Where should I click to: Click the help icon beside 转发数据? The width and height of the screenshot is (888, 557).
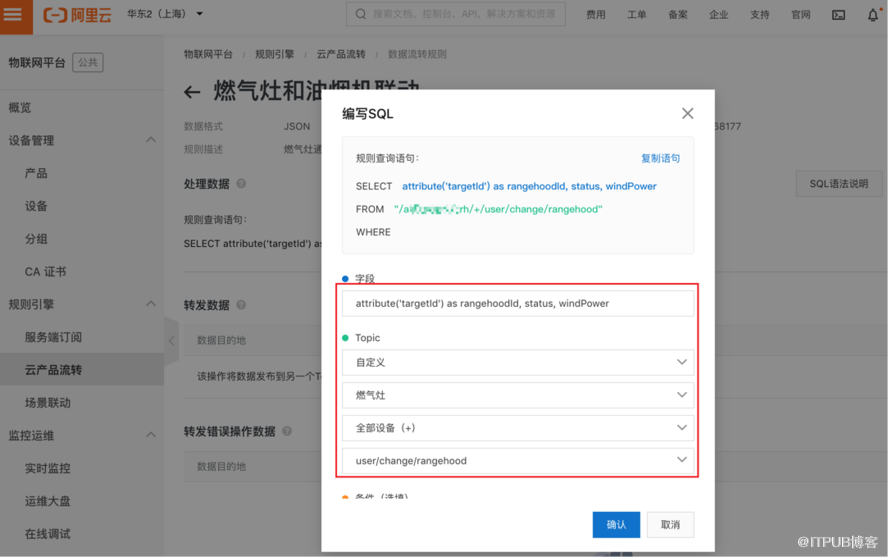coord(241,305)
